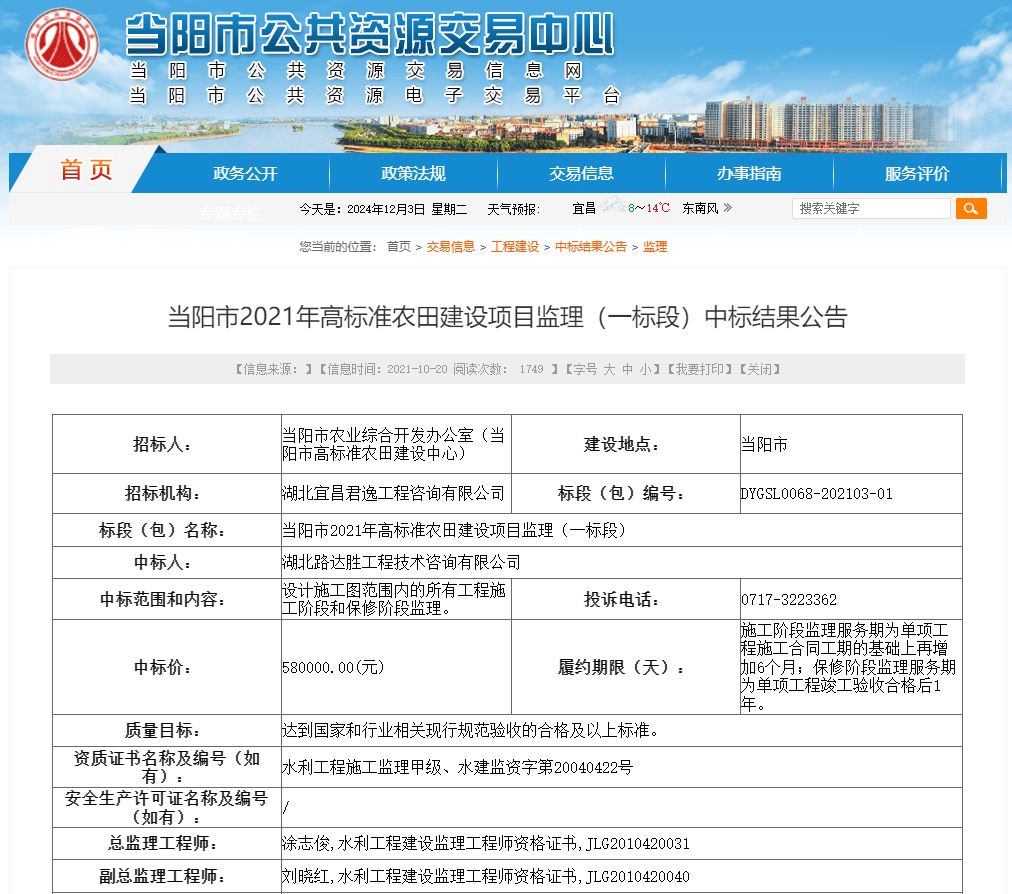This screenshot has height=894, width=1012.
Task: Open the 政务公开 menu
Action: click(x=245, y=173)
